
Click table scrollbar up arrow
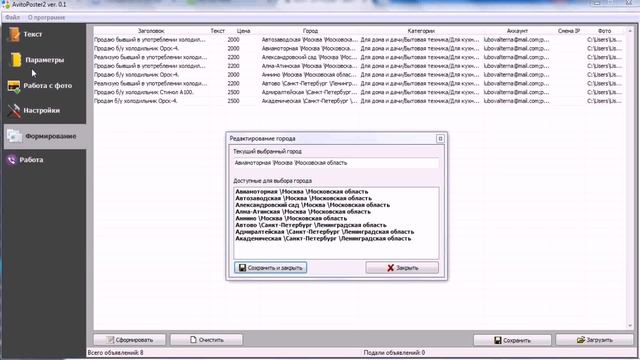(629, 31)
